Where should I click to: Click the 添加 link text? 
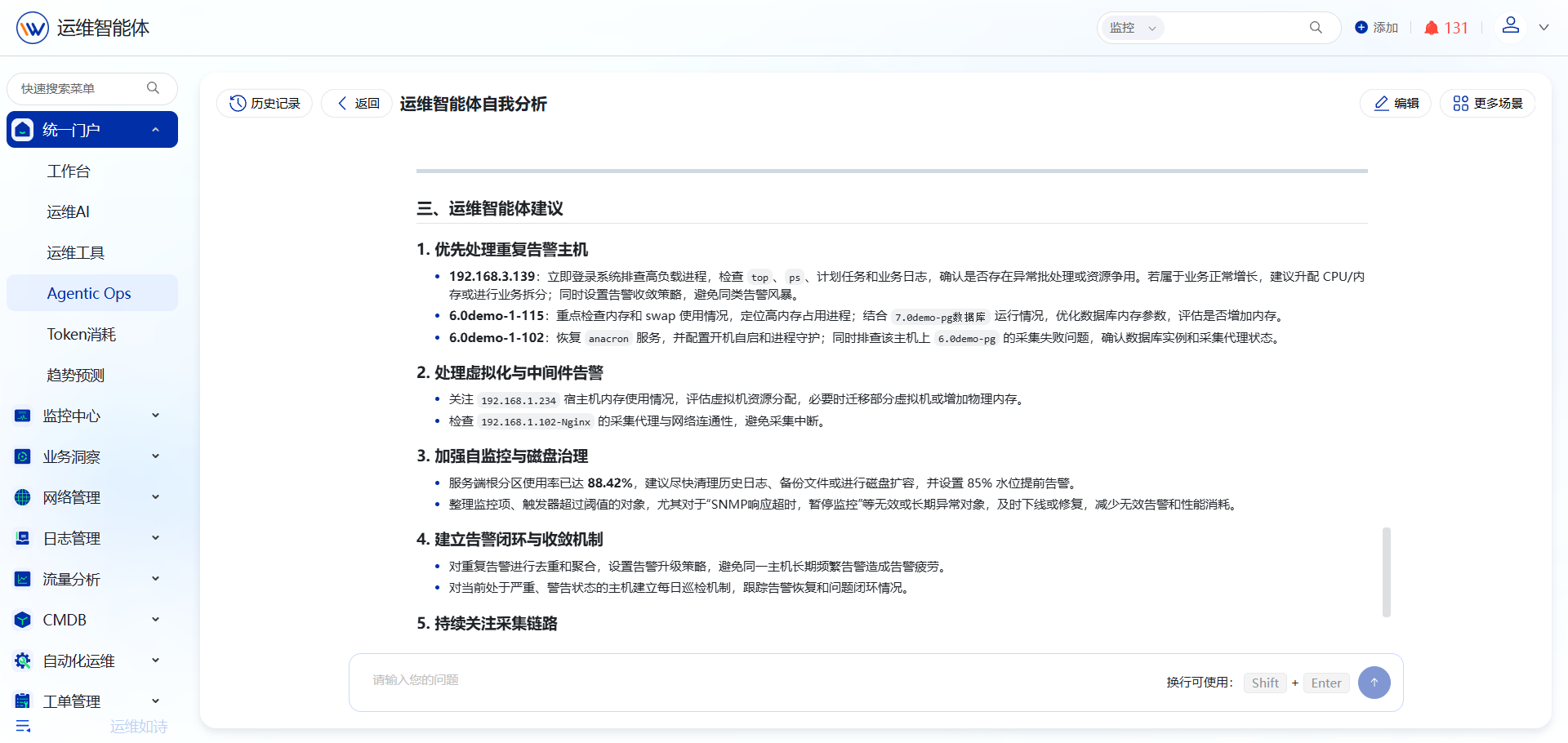(1386, 28)
